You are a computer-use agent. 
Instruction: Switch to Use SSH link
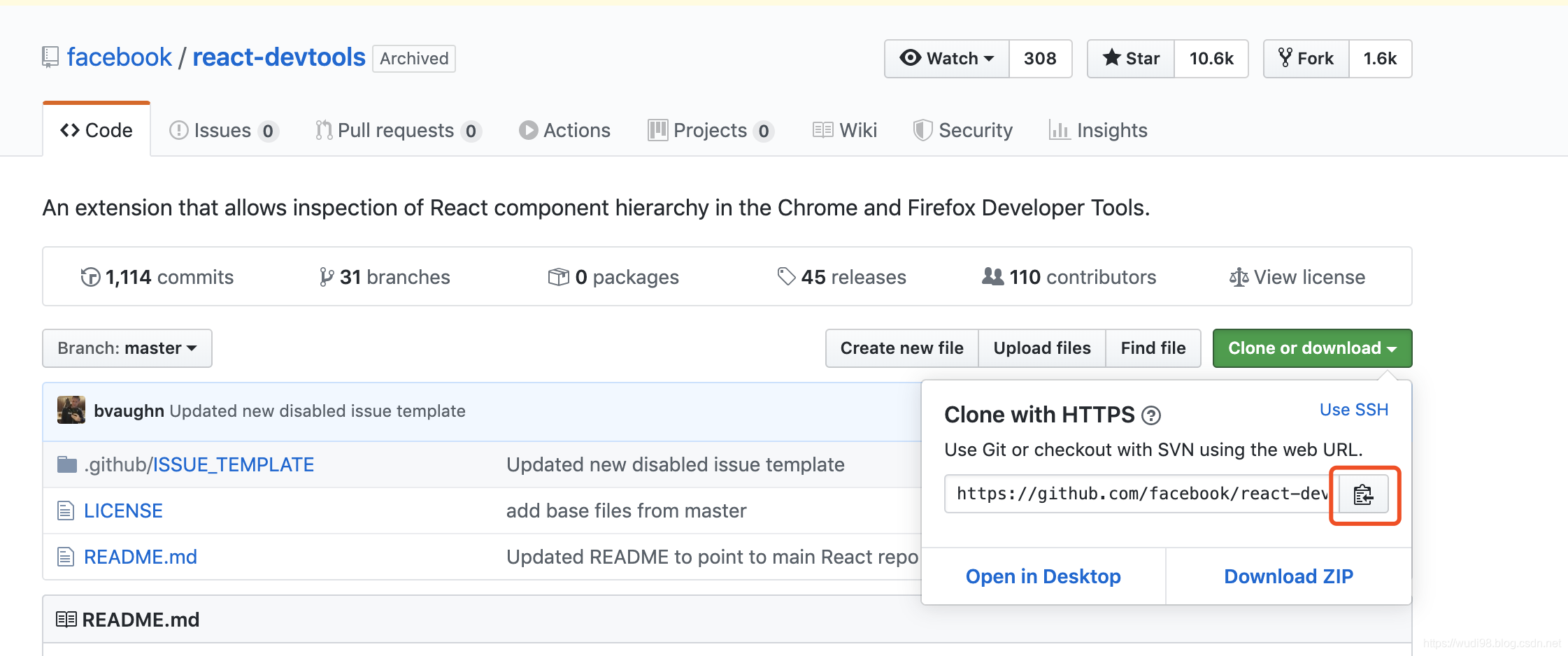click(1354, 410)
